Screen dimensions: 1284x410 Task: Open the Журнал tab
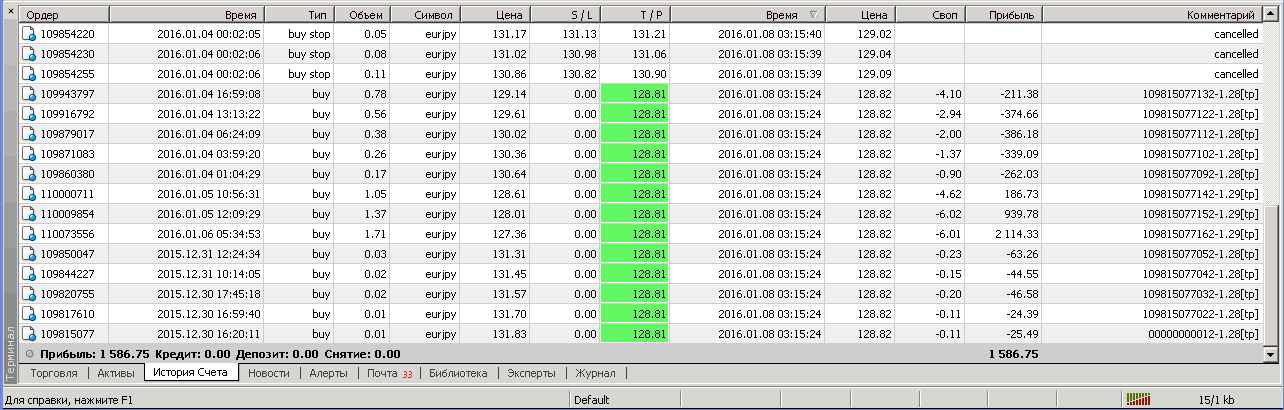point(596,373)
